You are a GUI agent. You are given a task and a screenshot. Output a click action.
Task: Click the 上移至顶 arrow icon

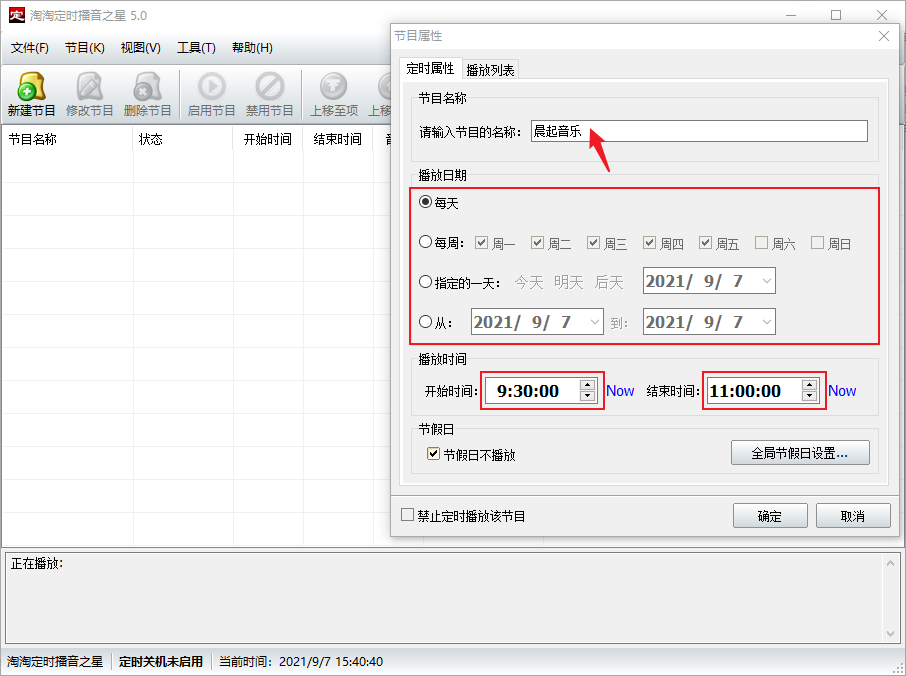click(x=333, y=87)
